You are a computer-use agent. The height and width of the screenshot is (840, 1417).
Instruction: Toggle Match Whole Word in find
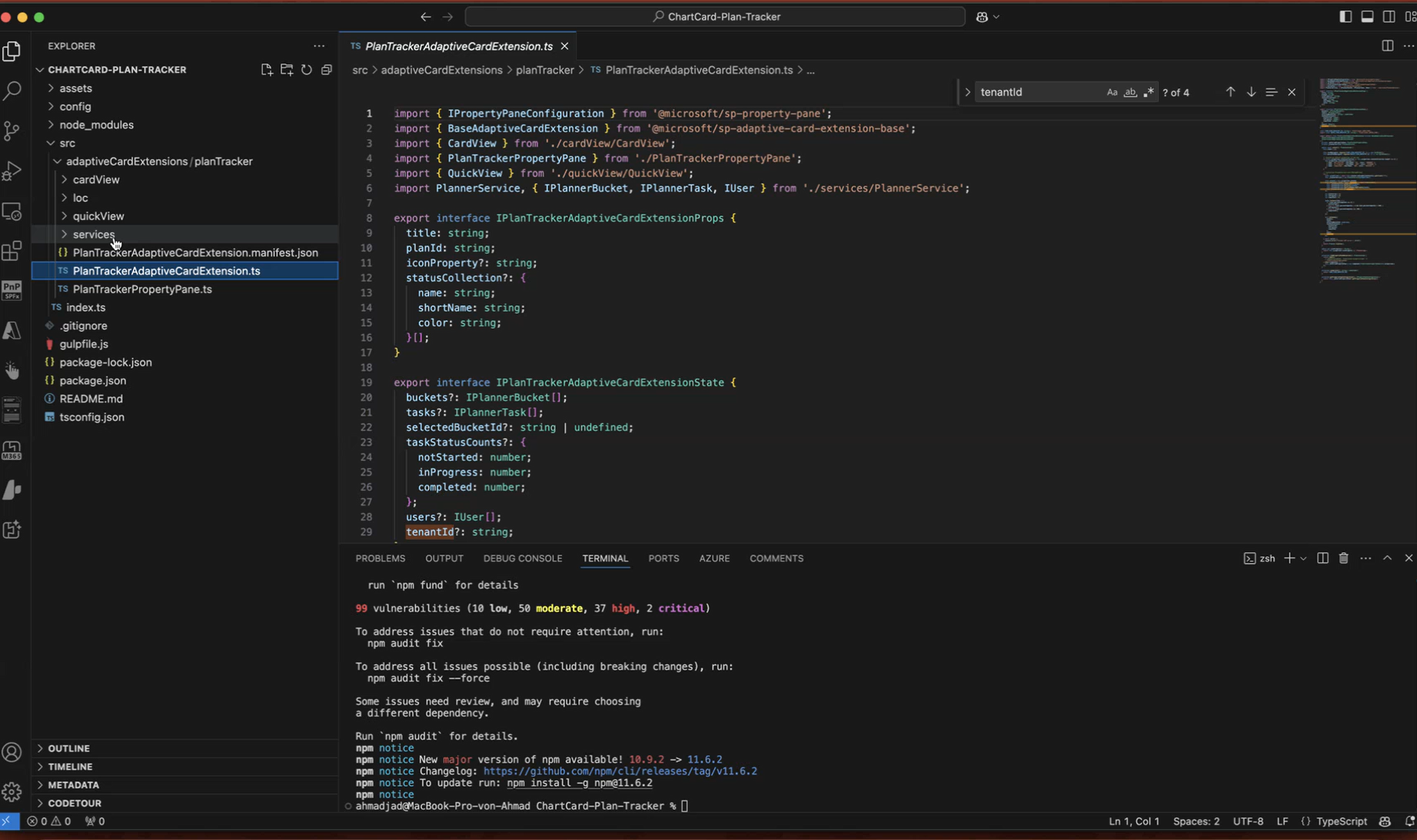click(1130, 92)
